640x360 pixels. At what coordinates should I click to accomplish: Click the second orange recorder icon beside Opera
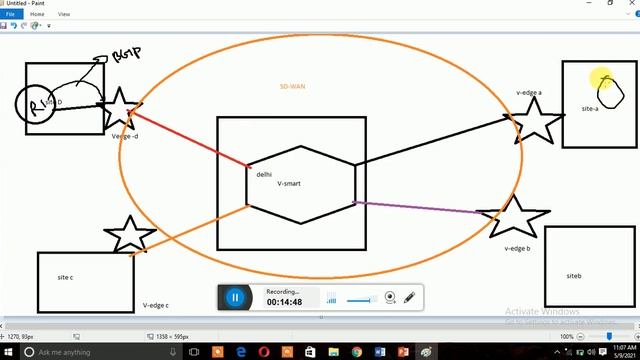pyautogui.click(x=287, y=352)
